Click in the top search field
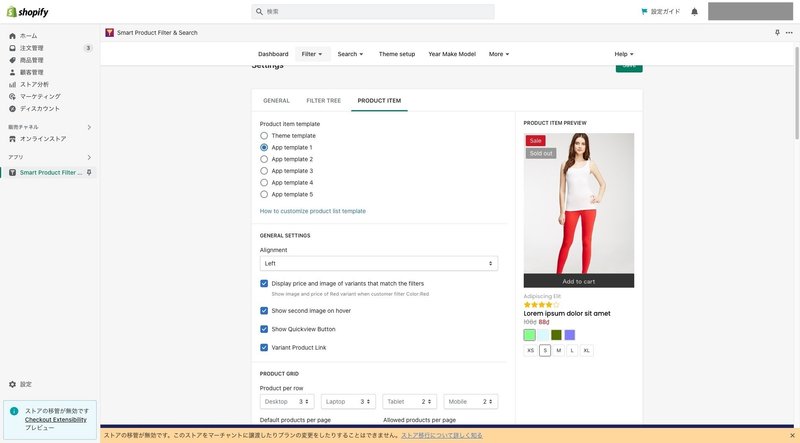Image resolution: width=800 pixels, height=443 pixels. coord(372,11)
